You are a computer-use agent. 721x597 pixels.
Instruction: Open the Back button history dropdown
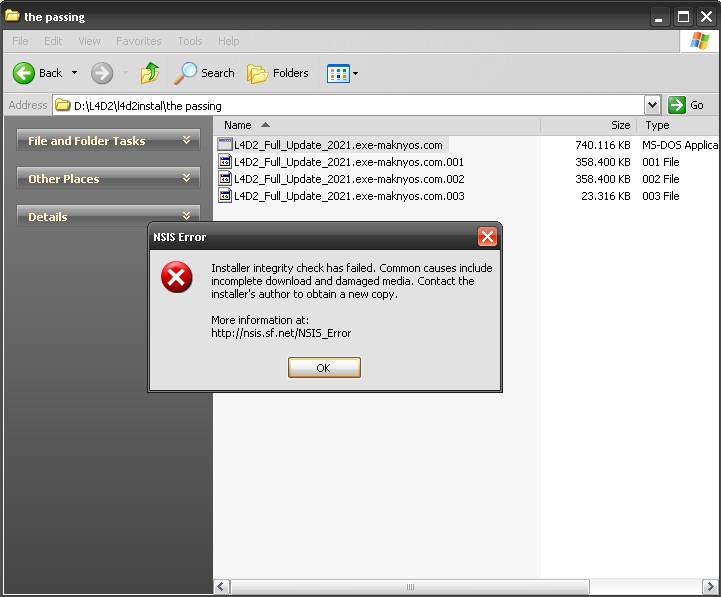pyautogui.click(x=74, y=73)
